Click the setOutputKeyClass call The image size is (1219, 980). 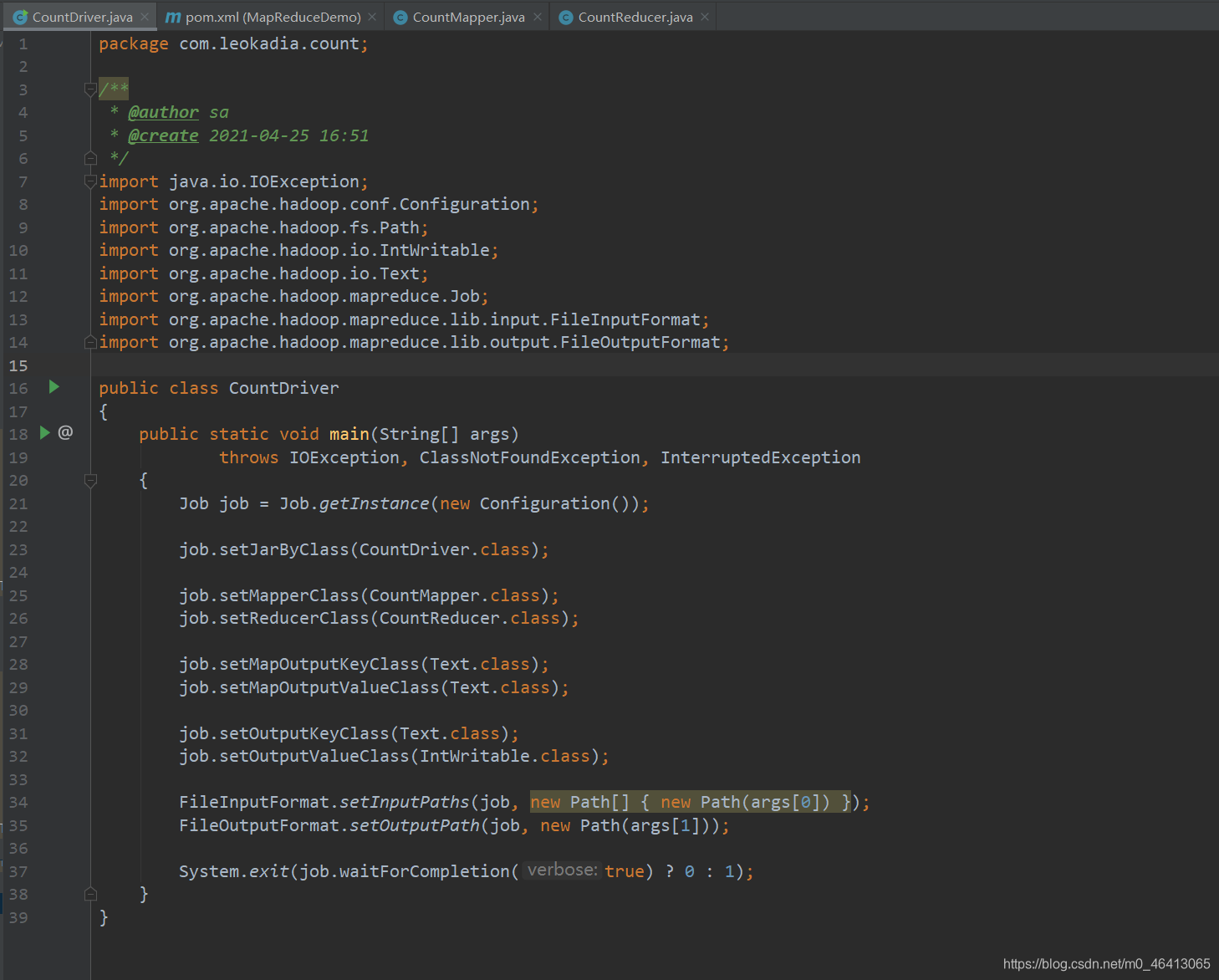(304, 733)
